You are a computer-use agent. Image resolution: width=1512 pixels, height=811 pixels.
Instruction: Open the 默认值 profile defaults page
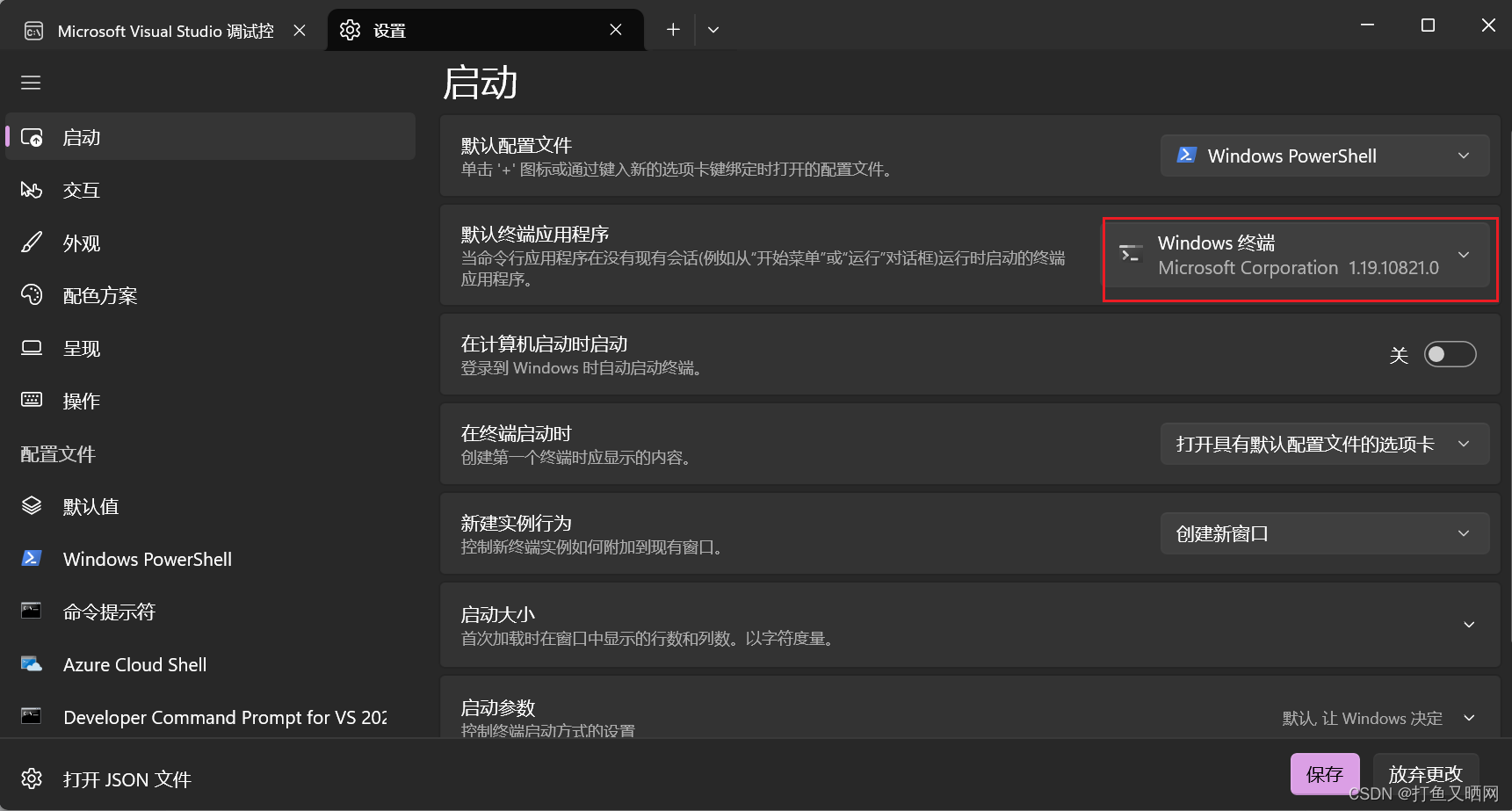point(210,506)
